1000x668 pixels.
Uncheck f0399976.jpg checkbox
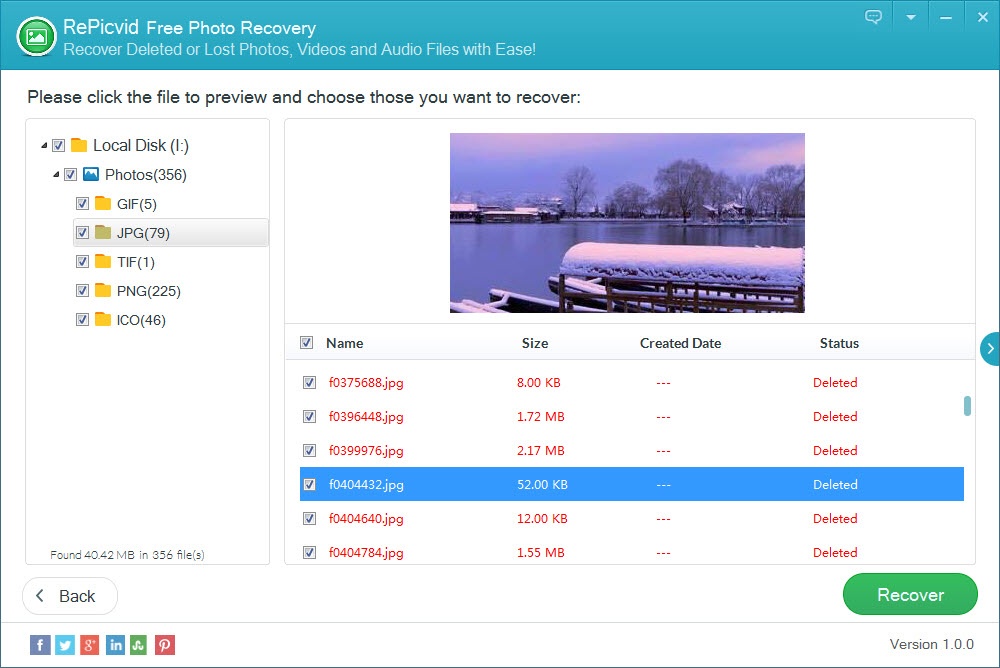click(309, 450)
